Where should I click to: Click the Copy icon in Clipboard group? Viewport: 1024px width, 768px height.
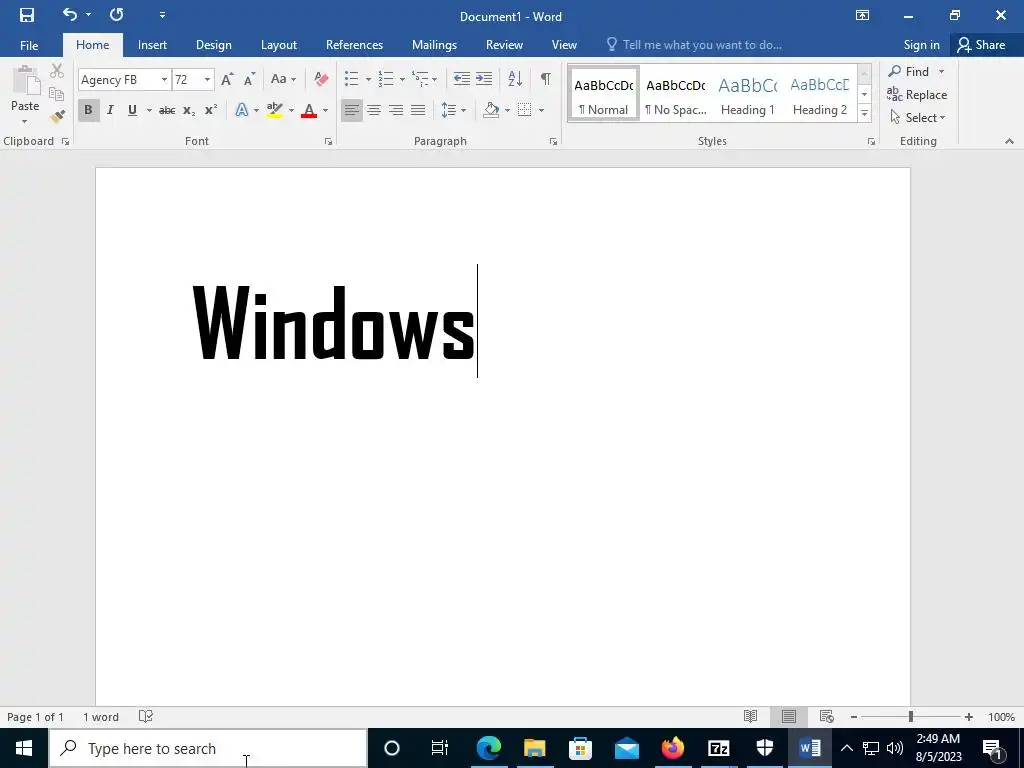click(57, 93)
